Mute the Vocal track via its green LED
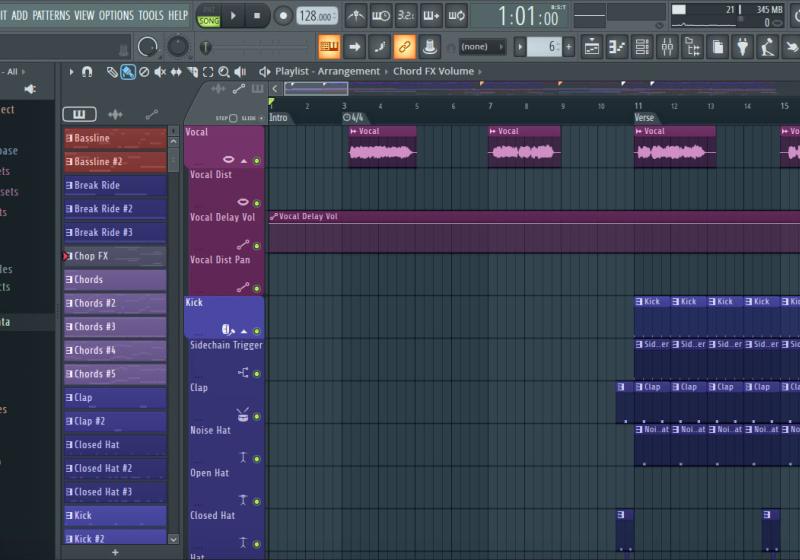 click(257, 161)
